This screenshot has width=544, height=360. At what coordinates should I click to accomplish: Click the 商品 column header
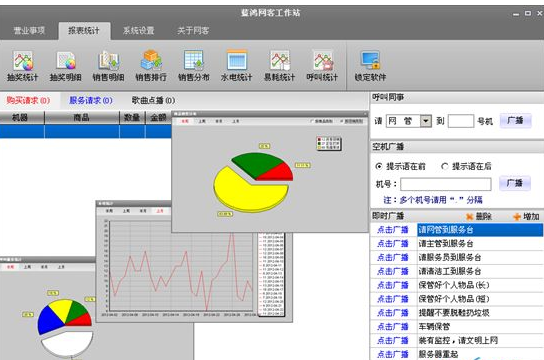point(82,118)
